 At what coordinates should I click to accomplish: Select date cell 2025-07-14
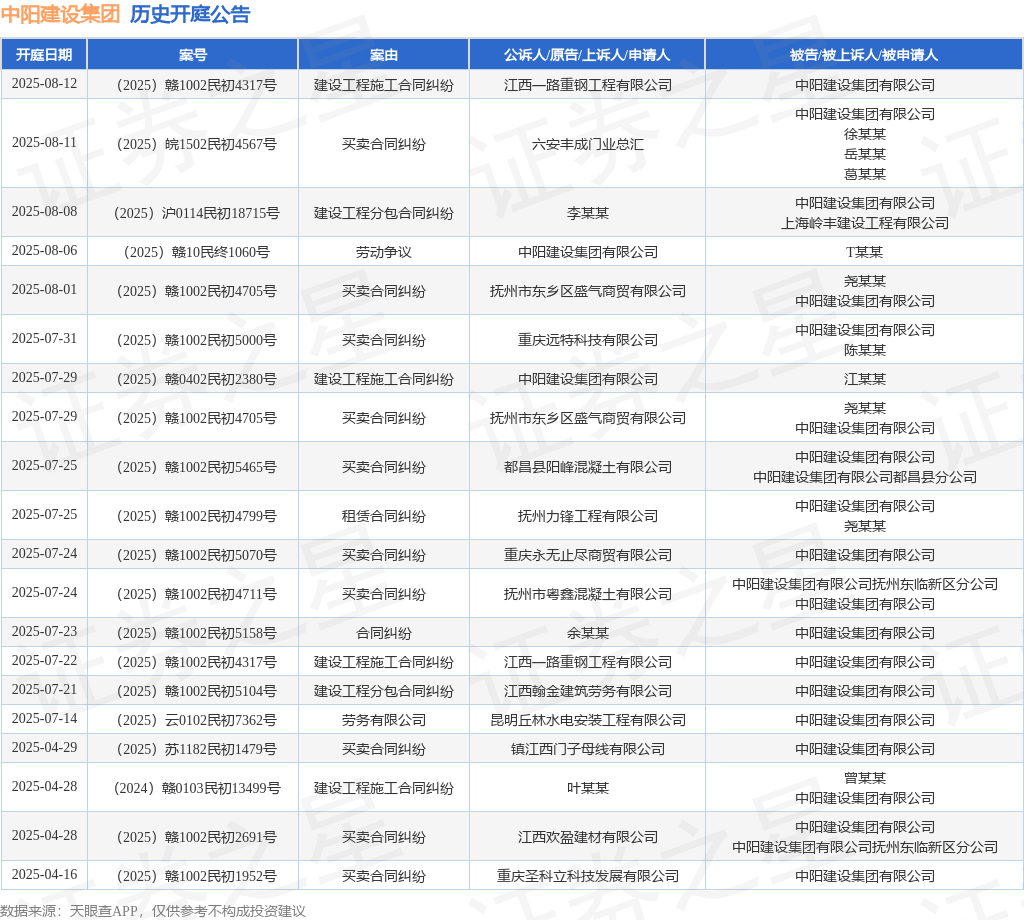pyautogui.click(x=44, y=719)
